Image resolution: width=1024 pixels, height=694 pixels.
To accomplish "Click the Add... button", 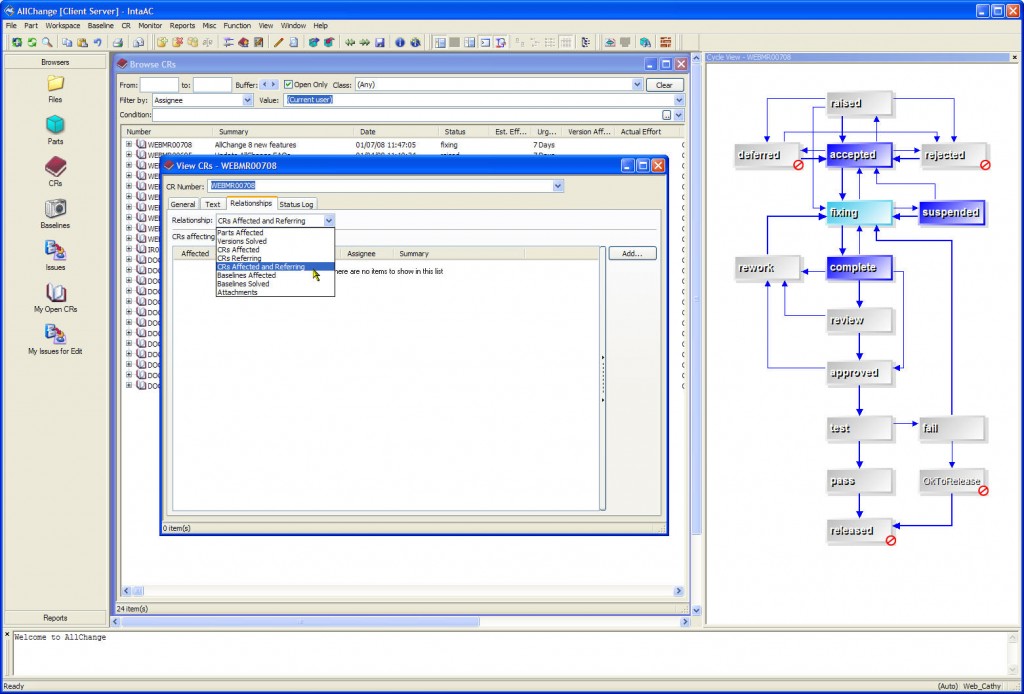I will click(x=632, y=254).
